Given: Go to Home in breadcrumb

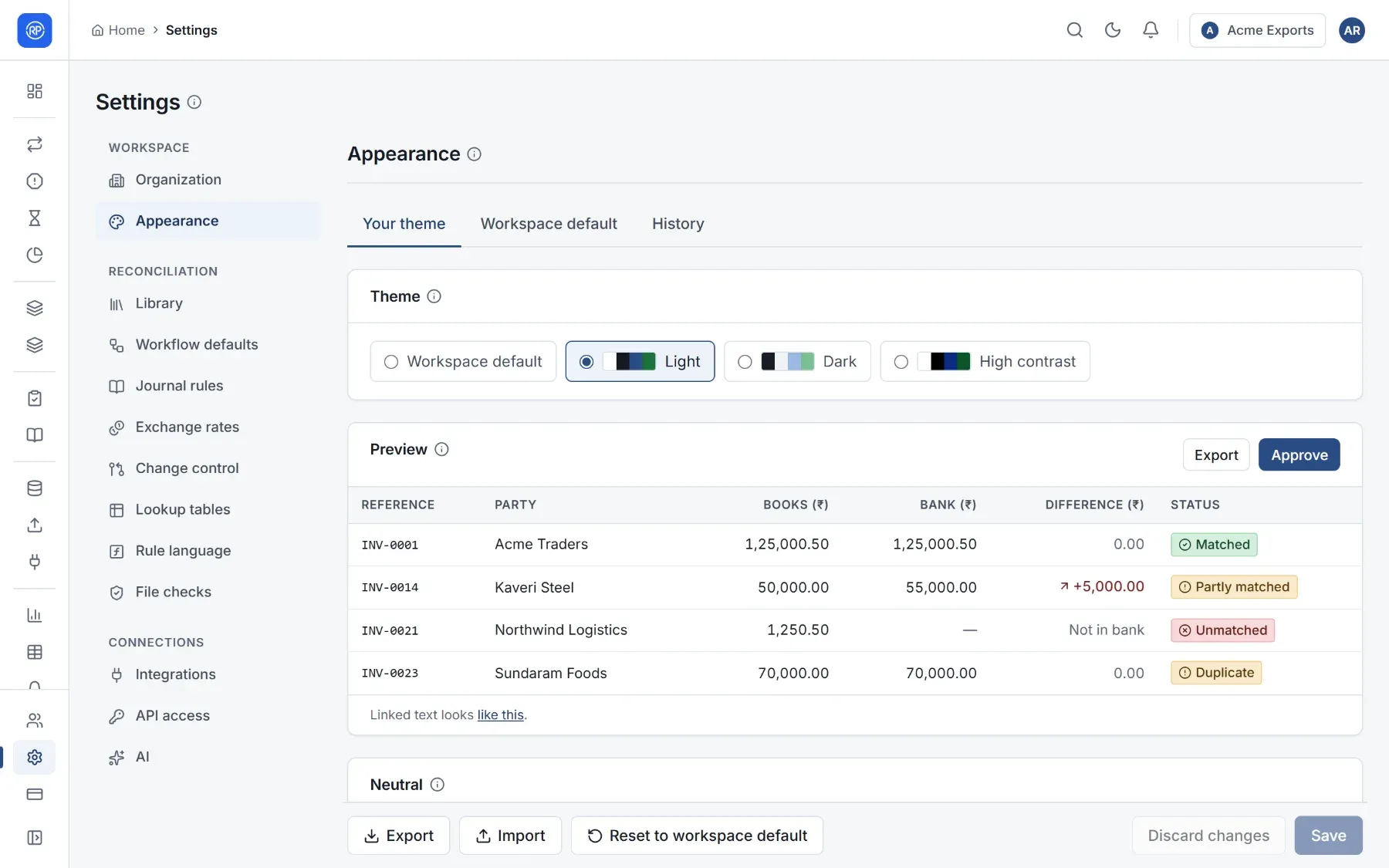Looking at the screenshot, I should 118,30.
